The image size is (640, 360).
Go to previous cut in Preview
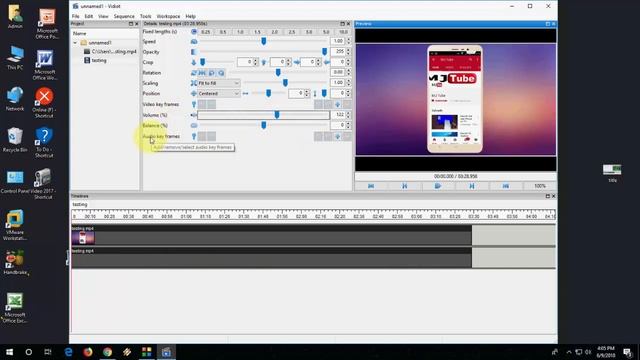click(404, 186)
